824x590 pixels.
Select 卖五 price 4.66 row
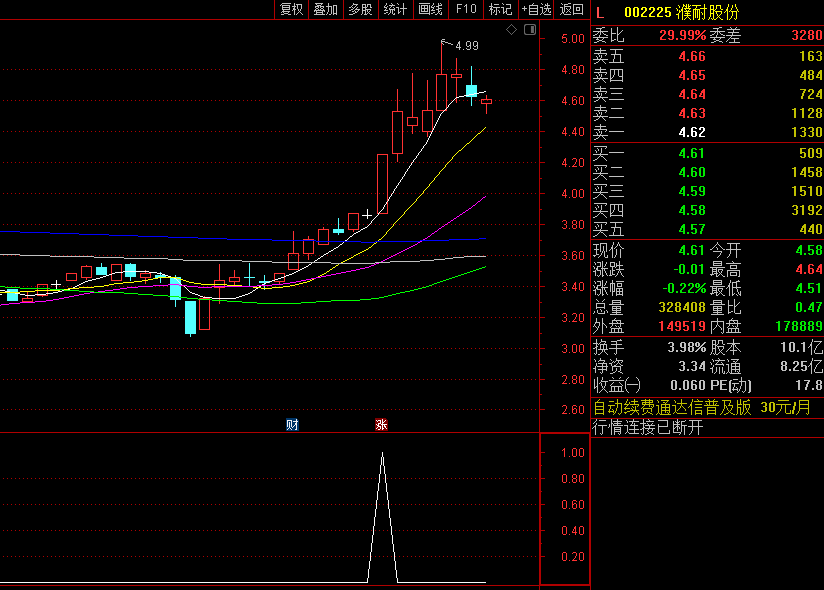tap(707, 56)
